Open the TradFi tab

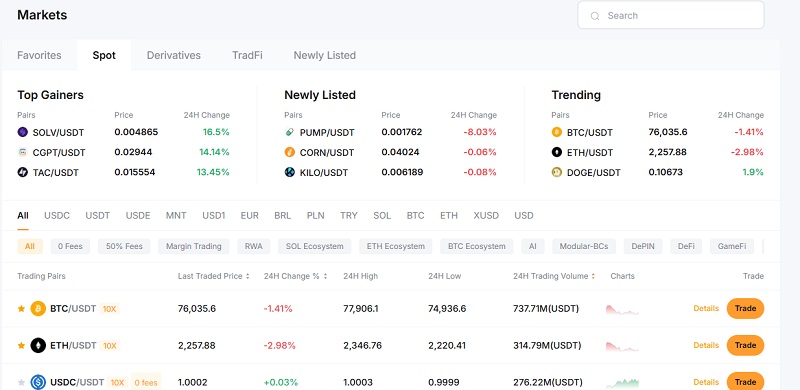247,55
